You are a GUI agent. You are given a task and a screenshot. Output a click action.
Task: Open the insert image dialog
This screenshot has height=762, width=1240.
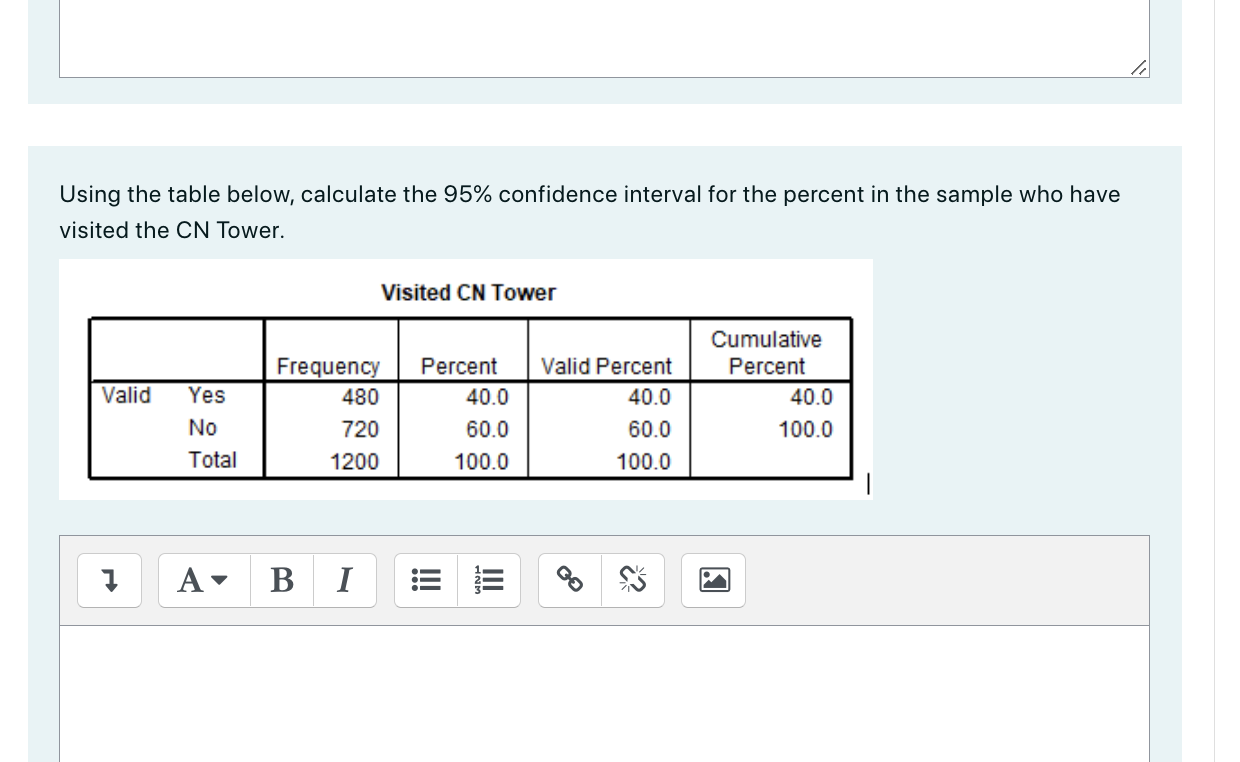click(713, 580)
